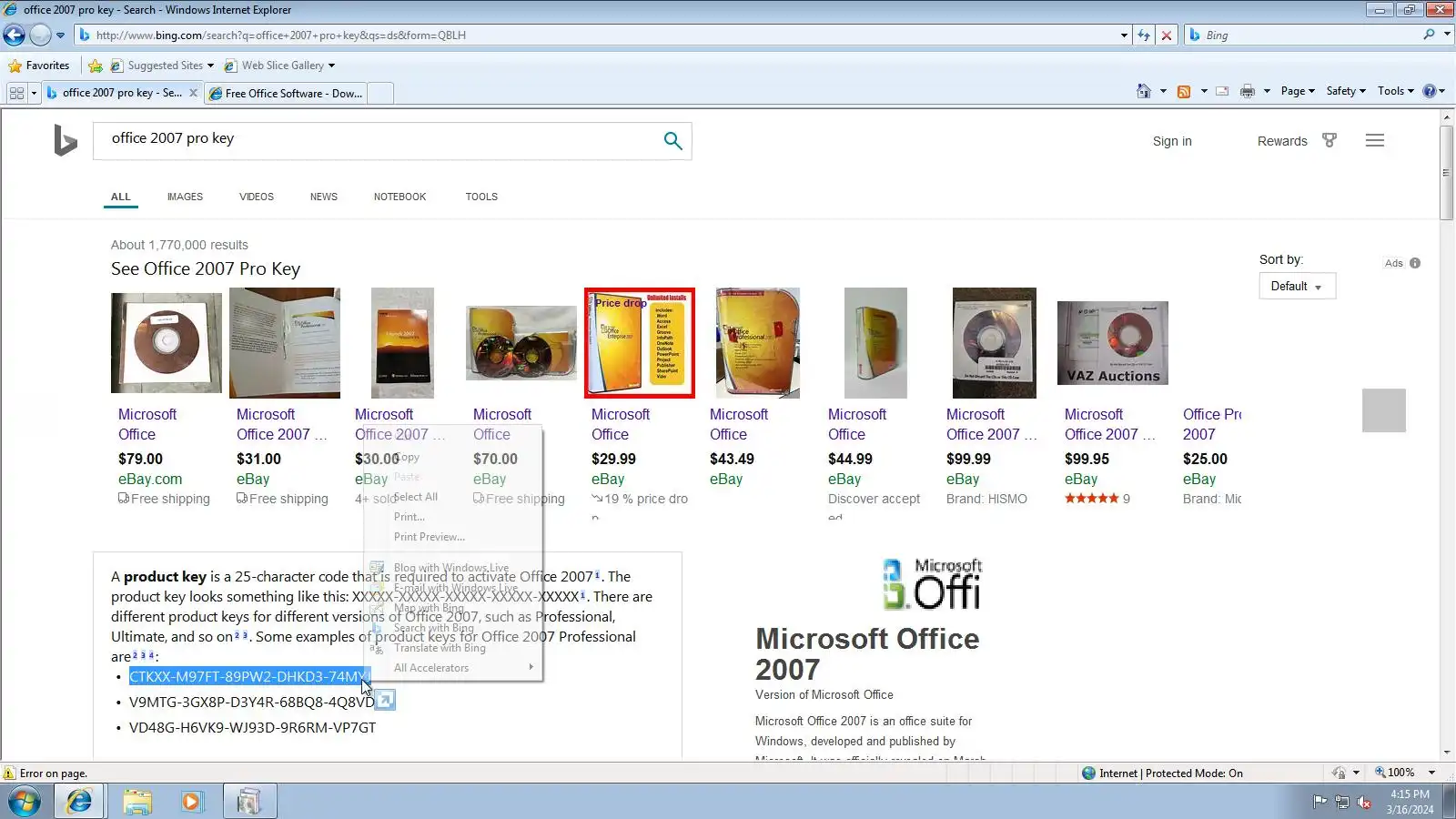This screenshot has width=1456, height=819.
Task: Open the Safety menu dropdown
Action: 1346,91
